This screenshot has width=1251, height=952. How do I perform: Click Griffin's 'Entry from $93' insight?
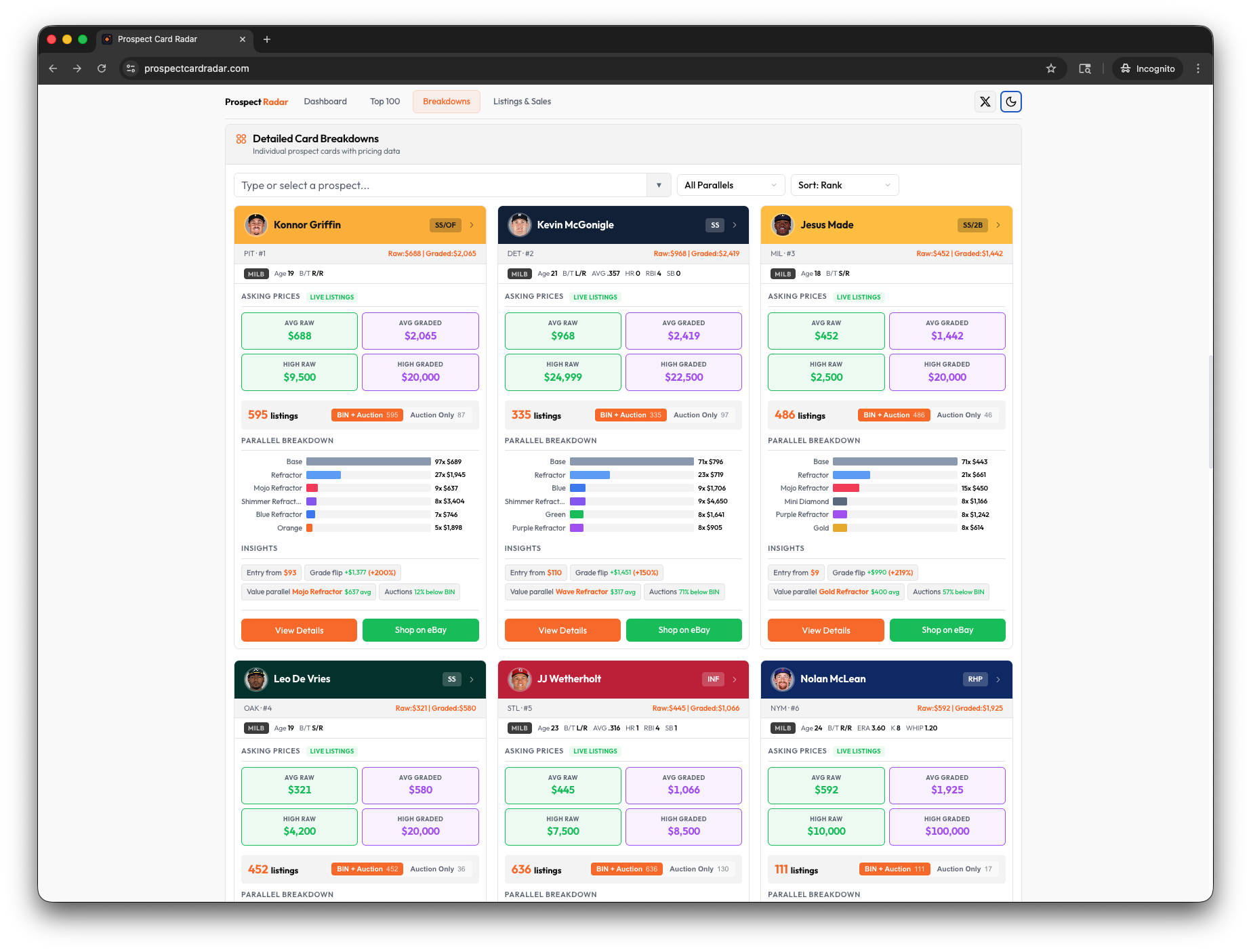click(271, 573)
